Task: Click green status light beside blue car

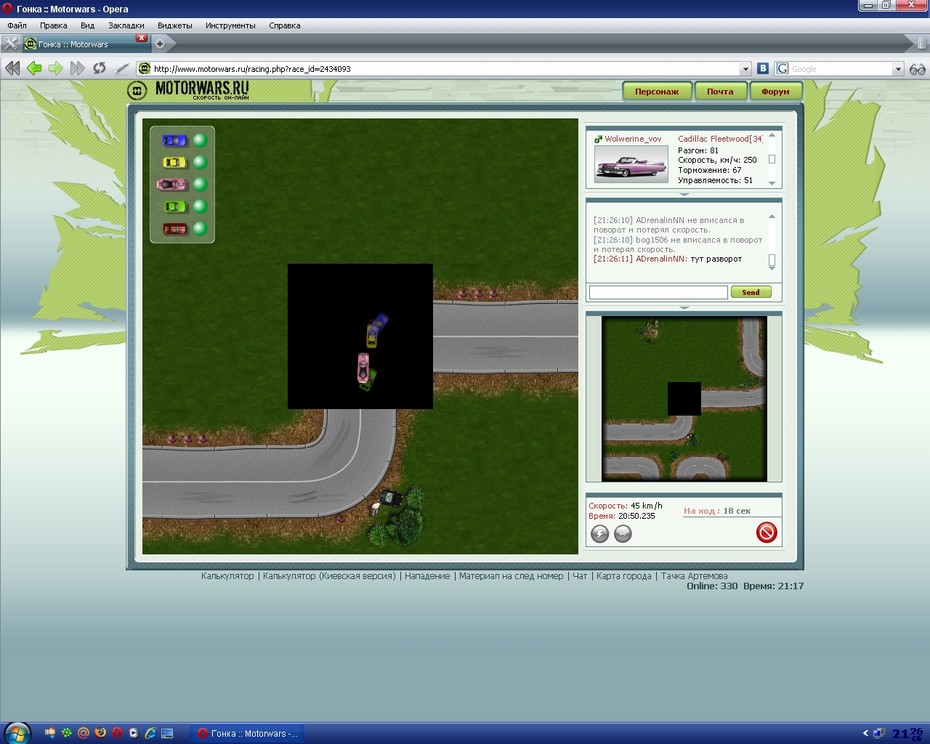Action: coord(200,140)
